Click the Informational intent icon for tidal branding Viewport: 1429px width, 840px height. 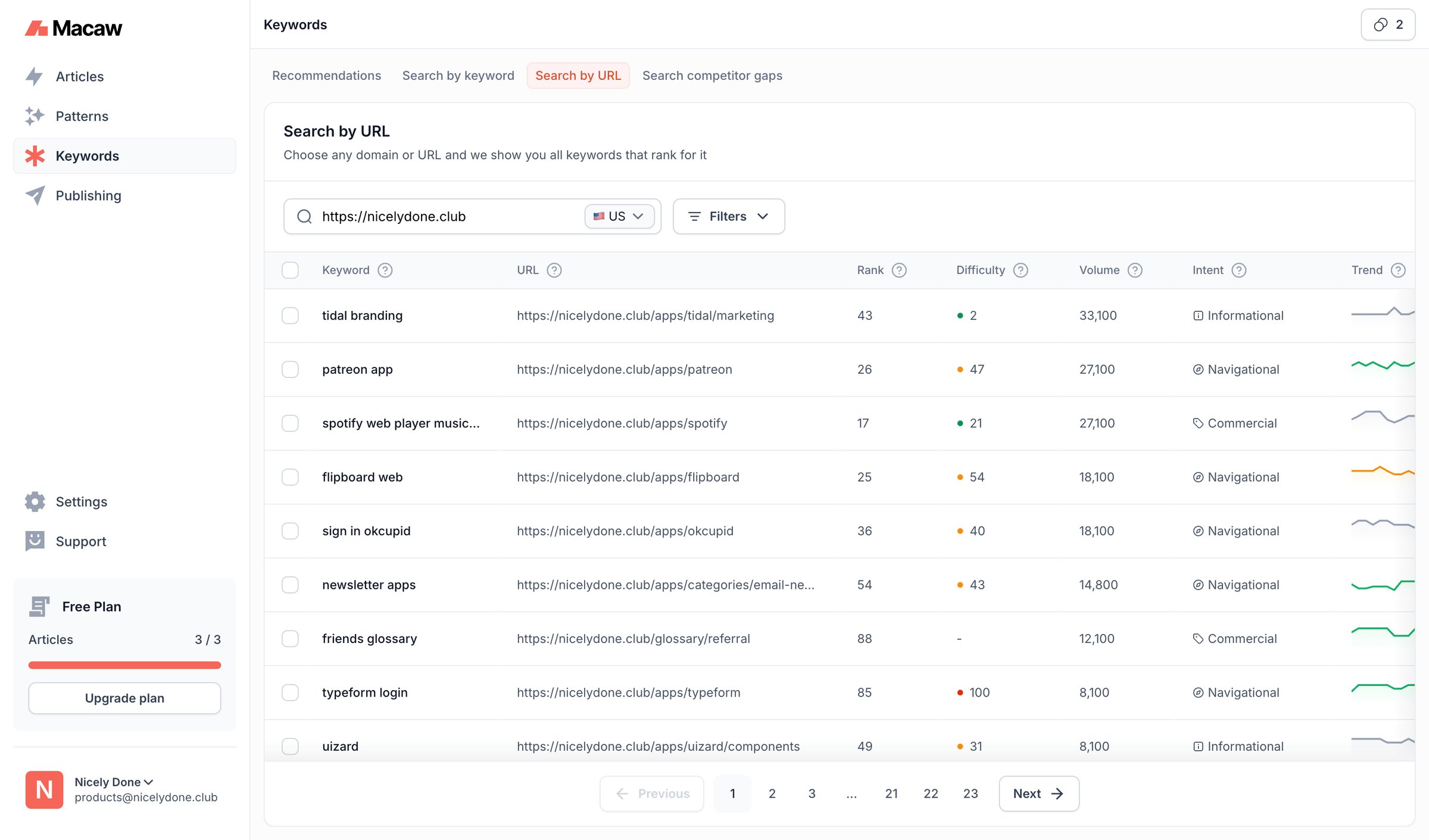1198,316
